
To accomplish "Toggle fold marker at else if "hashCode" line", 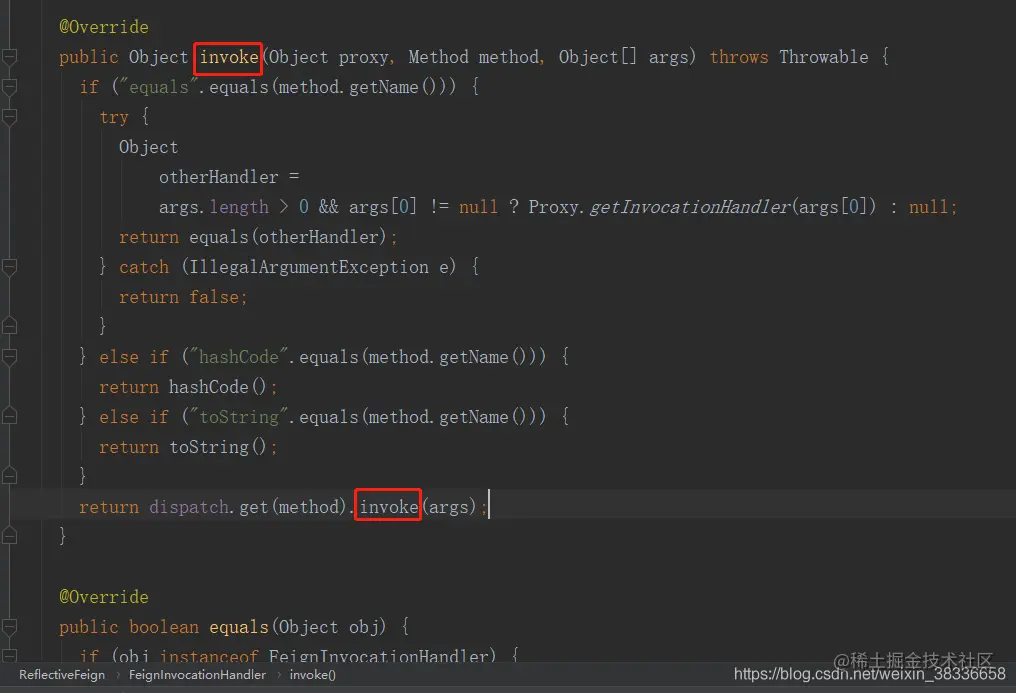I will point(9,357).
